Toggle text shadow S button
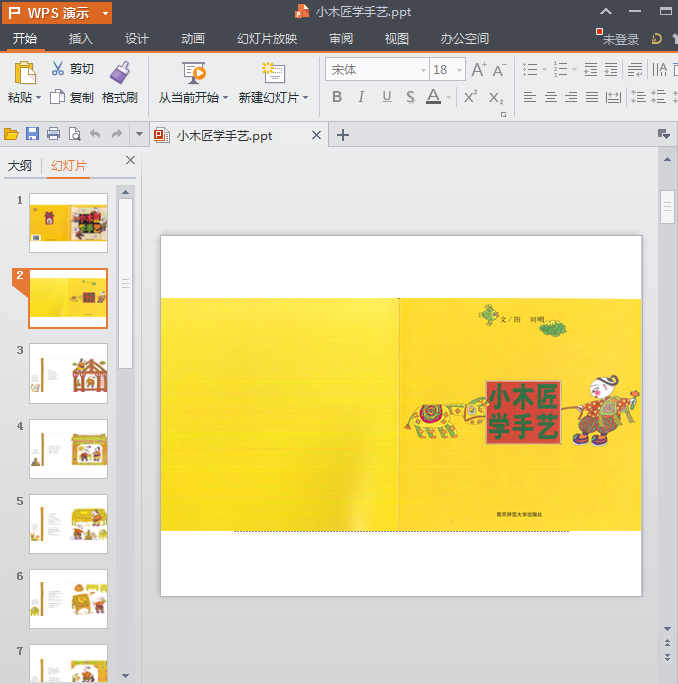Screen dimensions: 678x684 pos(410,97)
